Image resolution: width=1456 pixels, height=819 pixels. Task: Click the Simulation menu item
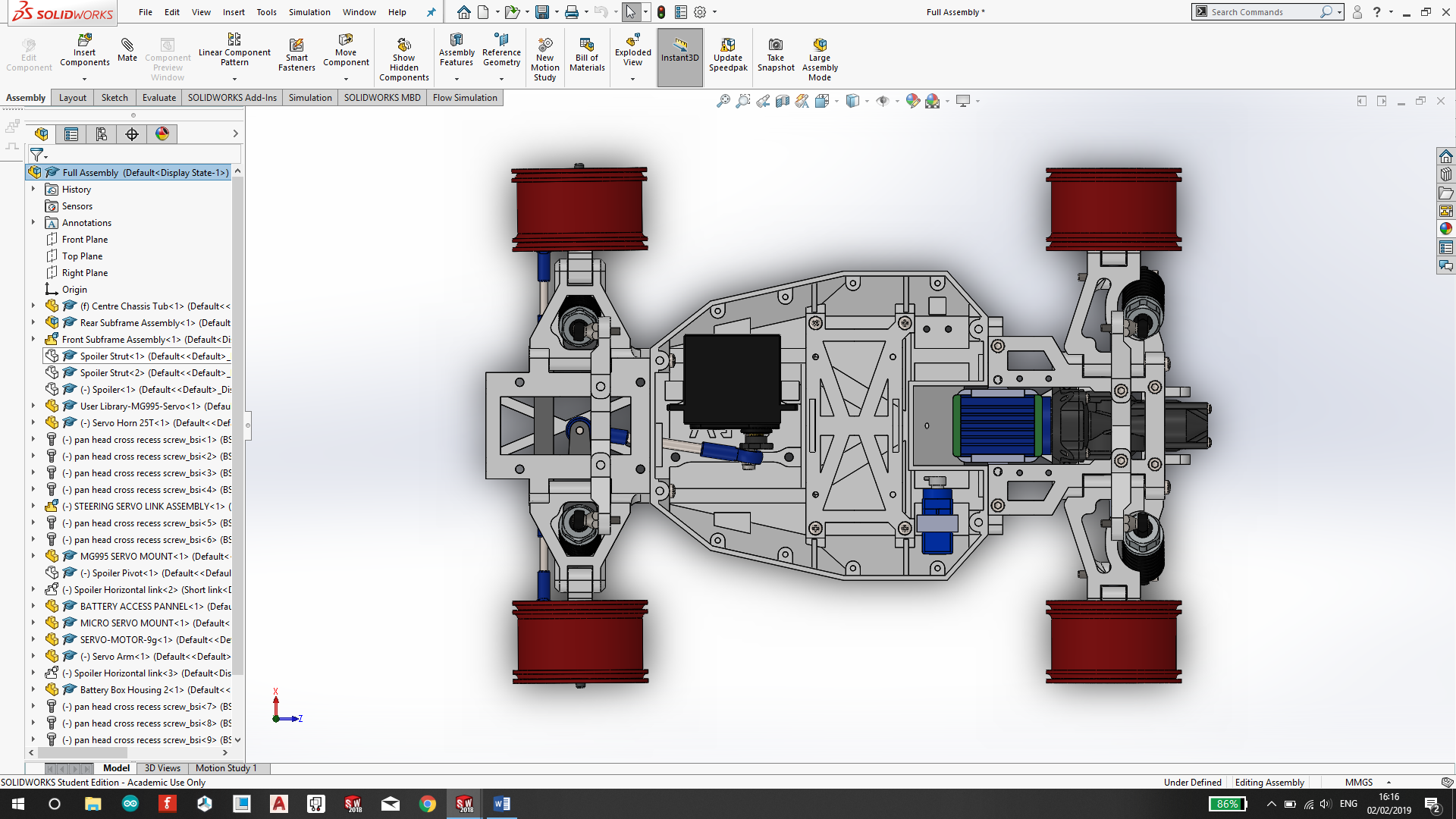click(x=308, y=12)
